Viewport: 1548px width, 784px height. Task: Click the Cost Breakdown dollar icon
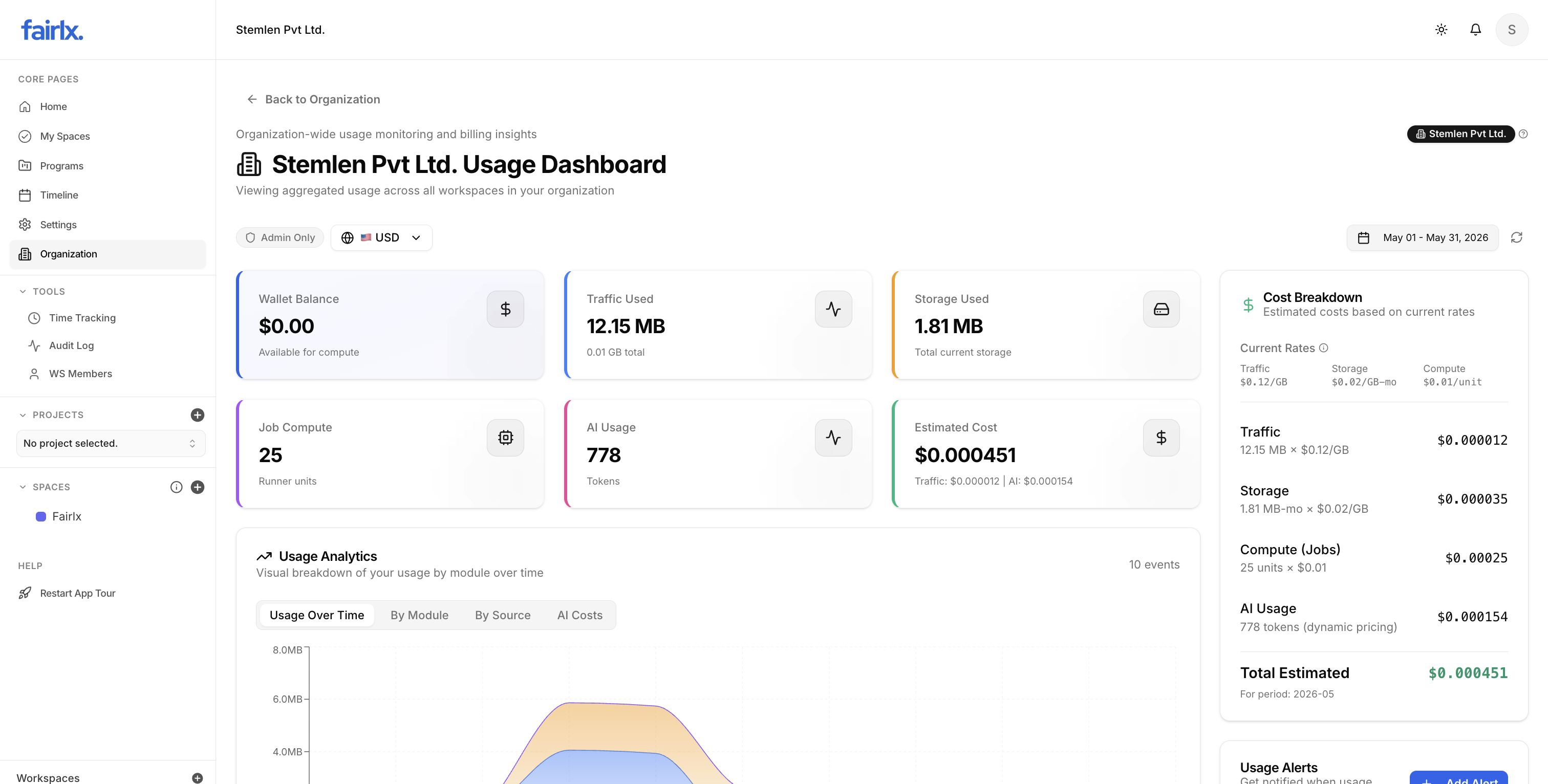point(1248,304)
